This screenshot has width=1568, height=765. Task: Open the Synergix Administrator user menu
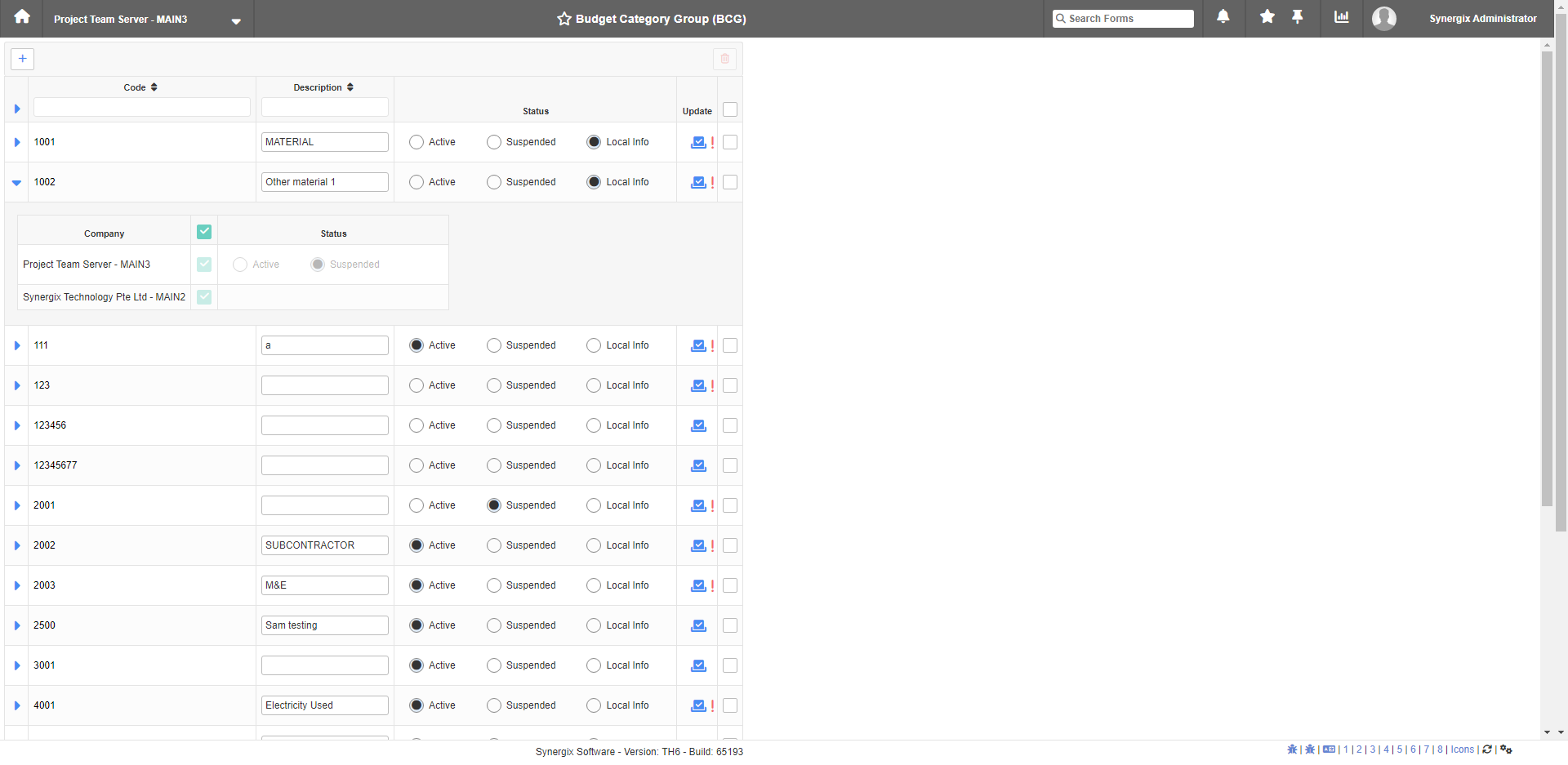point(1482,19)
